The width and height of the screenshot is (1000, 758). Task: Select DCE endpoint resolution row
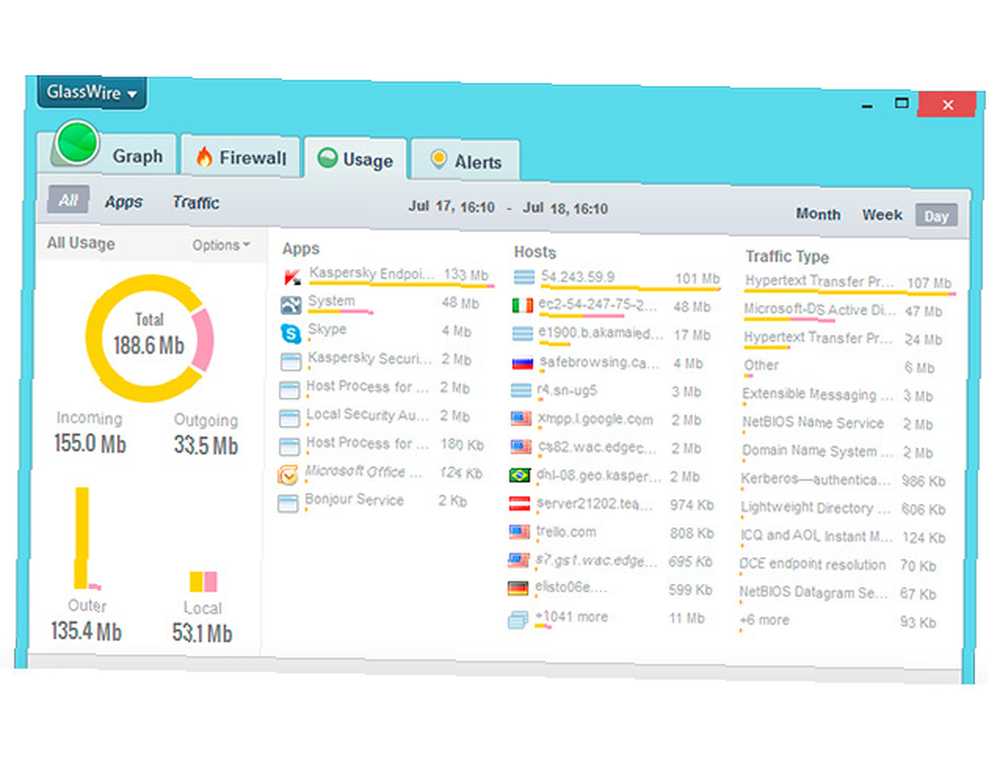click(837, 565)
